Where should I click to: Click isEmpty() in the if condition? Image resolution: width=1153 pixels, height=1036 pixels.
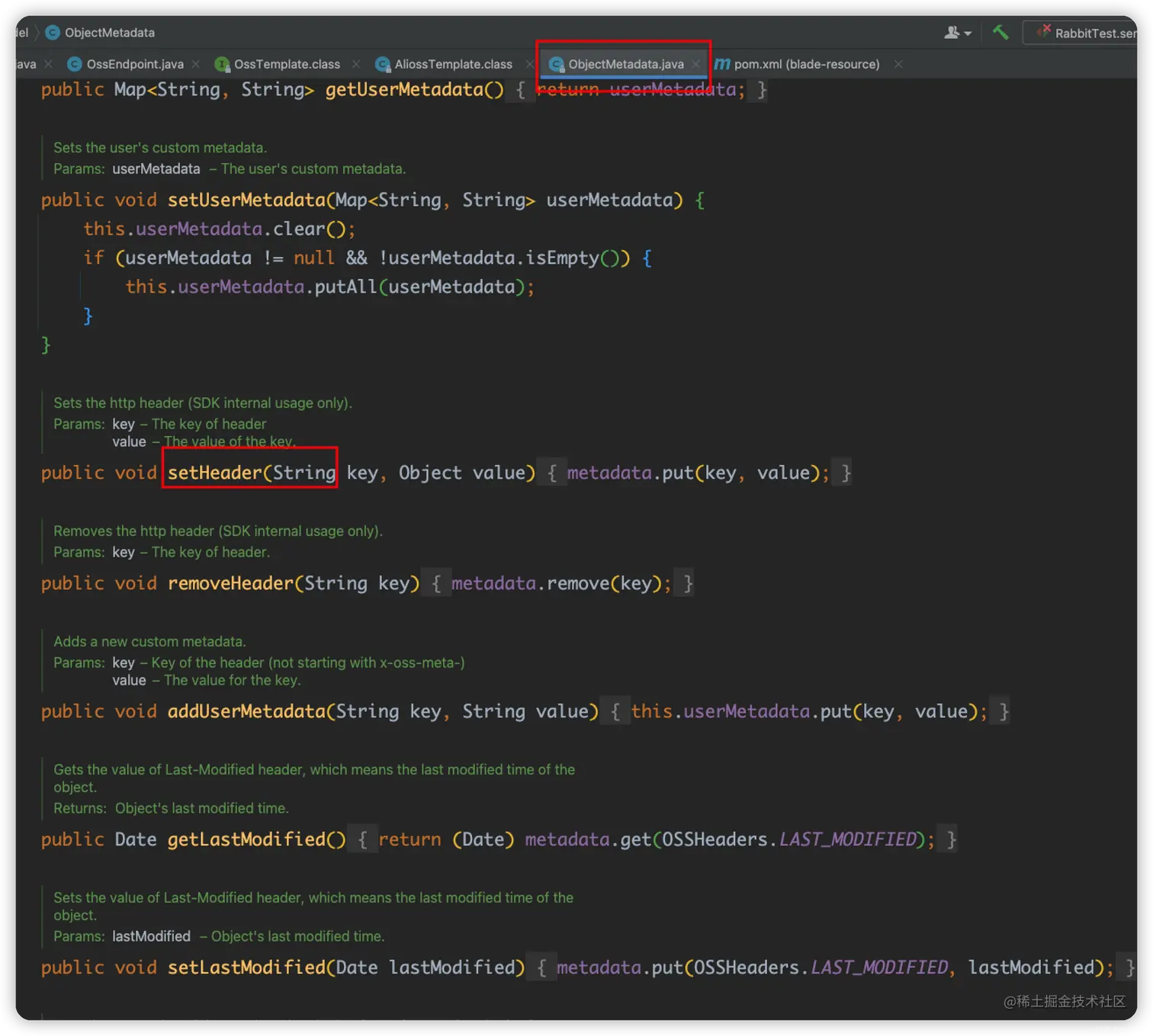pos(573,258)
